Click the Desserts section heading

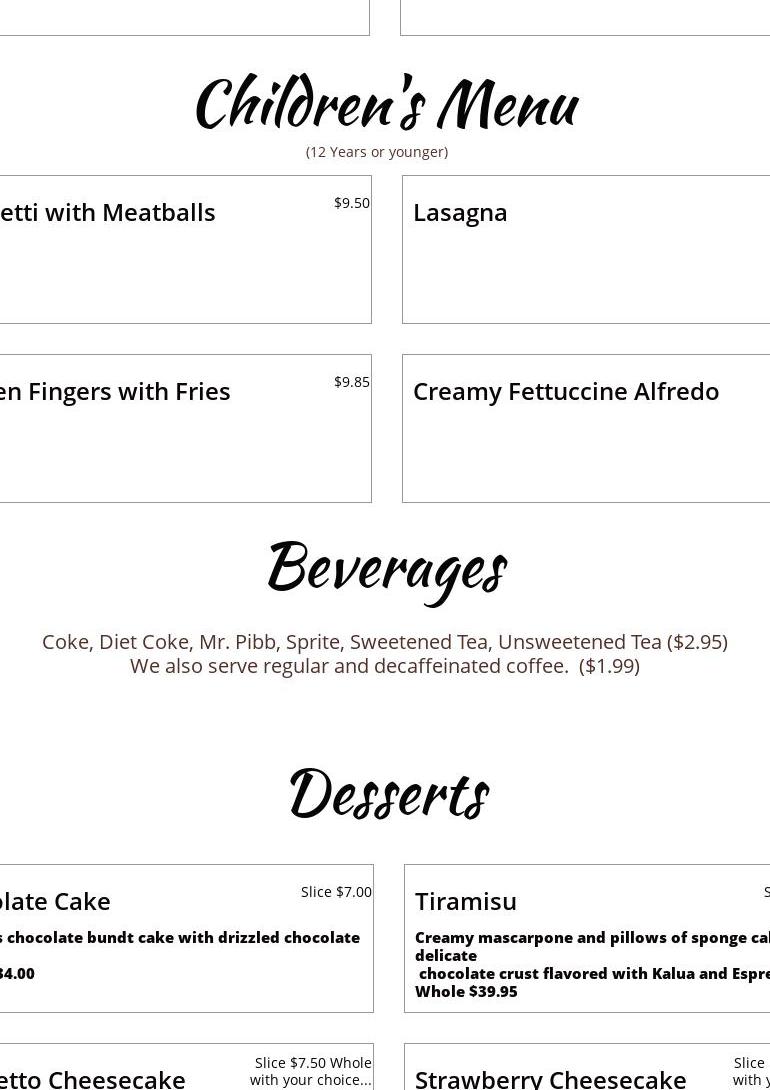click(388, 794)
